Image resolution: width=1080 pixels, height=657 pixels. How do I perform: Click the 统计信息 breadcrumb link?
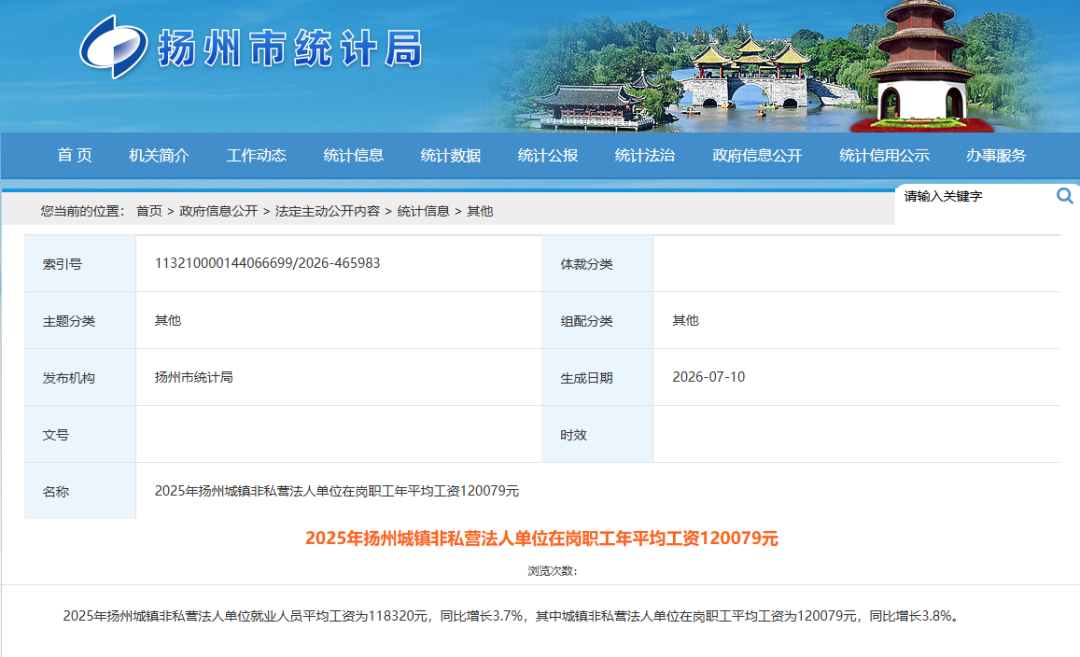[423, 211]
